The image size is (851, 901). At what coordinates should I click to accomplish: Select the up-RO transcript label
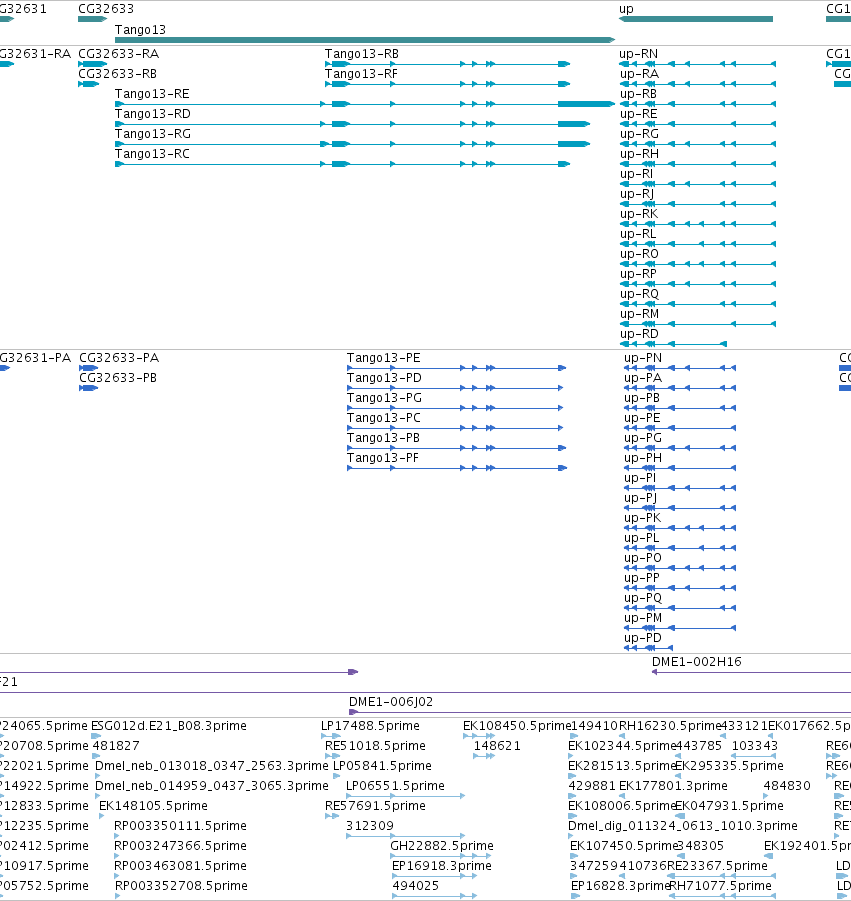[639, 254]
